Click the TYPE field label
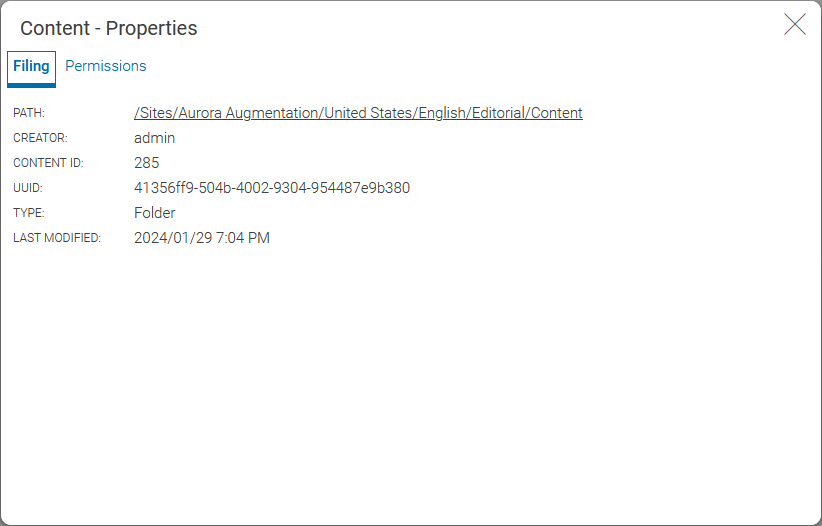 coord(29,213)
